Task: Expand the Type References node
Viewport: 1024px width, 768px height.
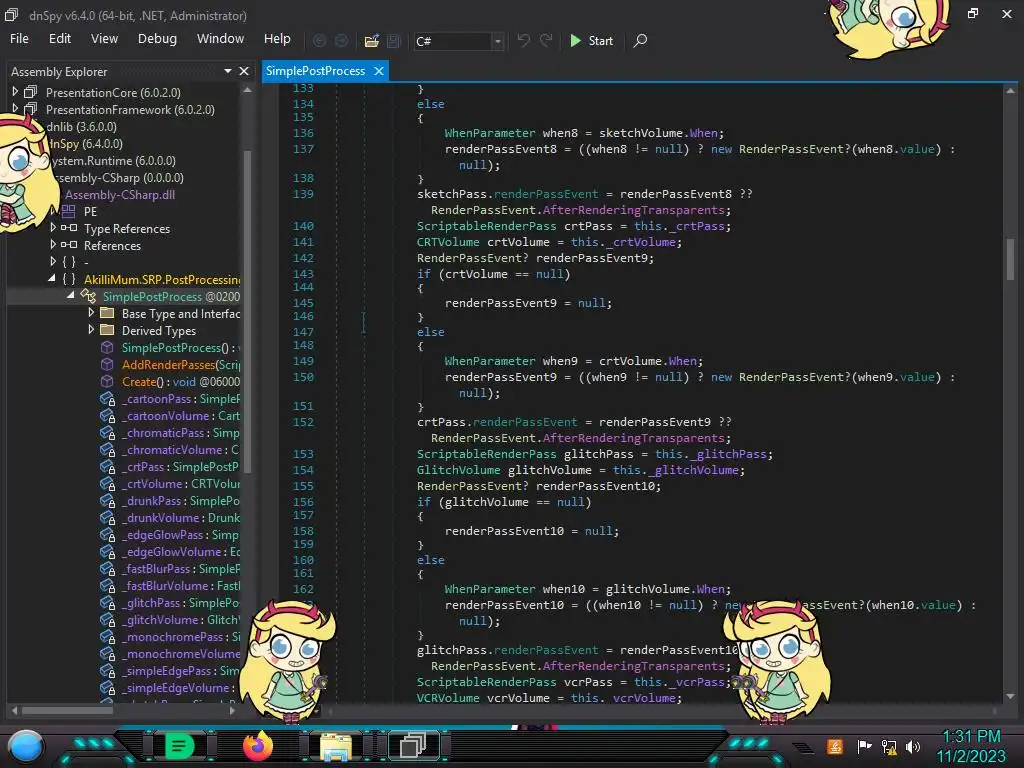Action: [53, 228]
